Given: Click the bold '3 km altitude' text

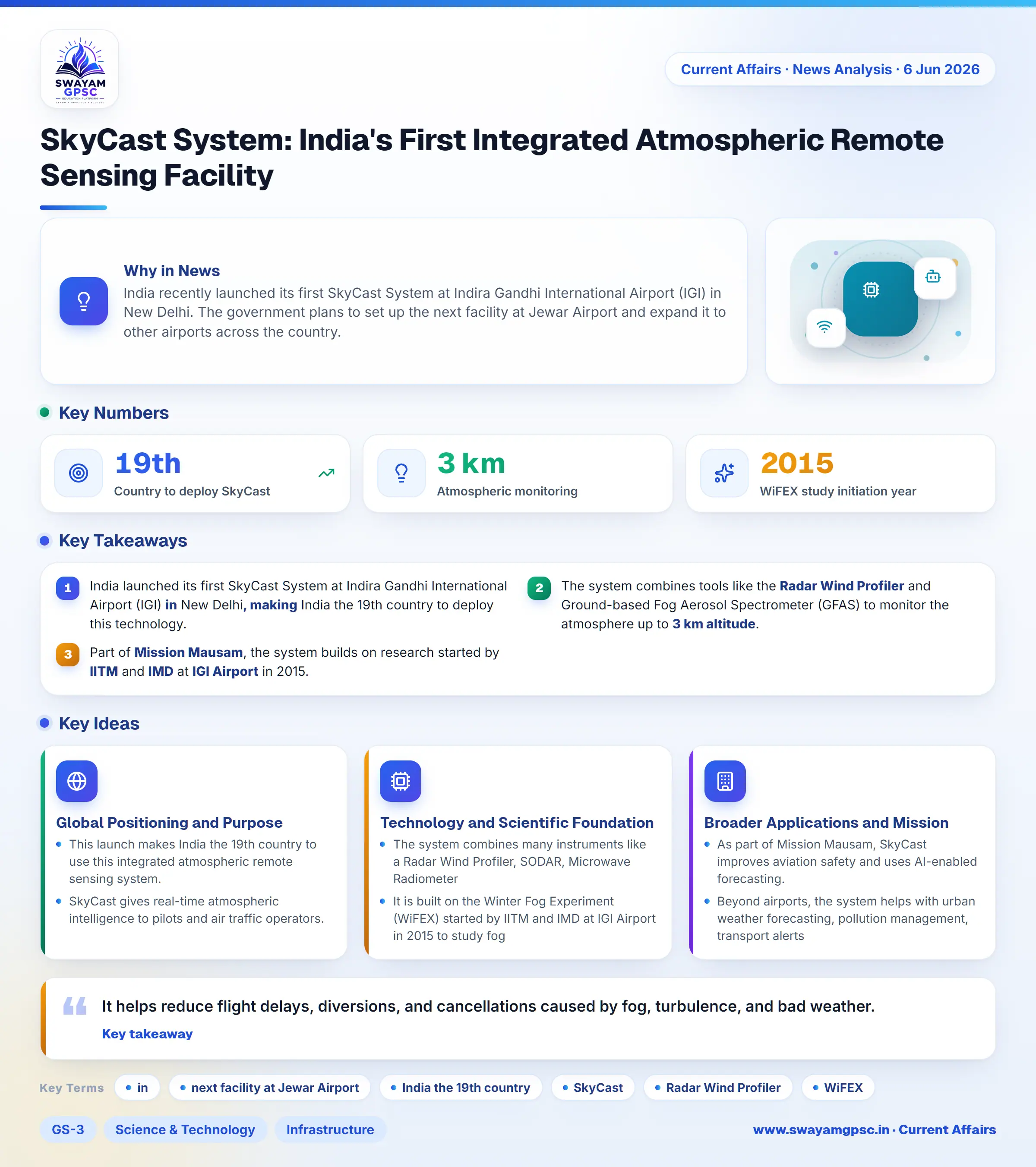Looking at the screenshot, I should pos(714,624).
